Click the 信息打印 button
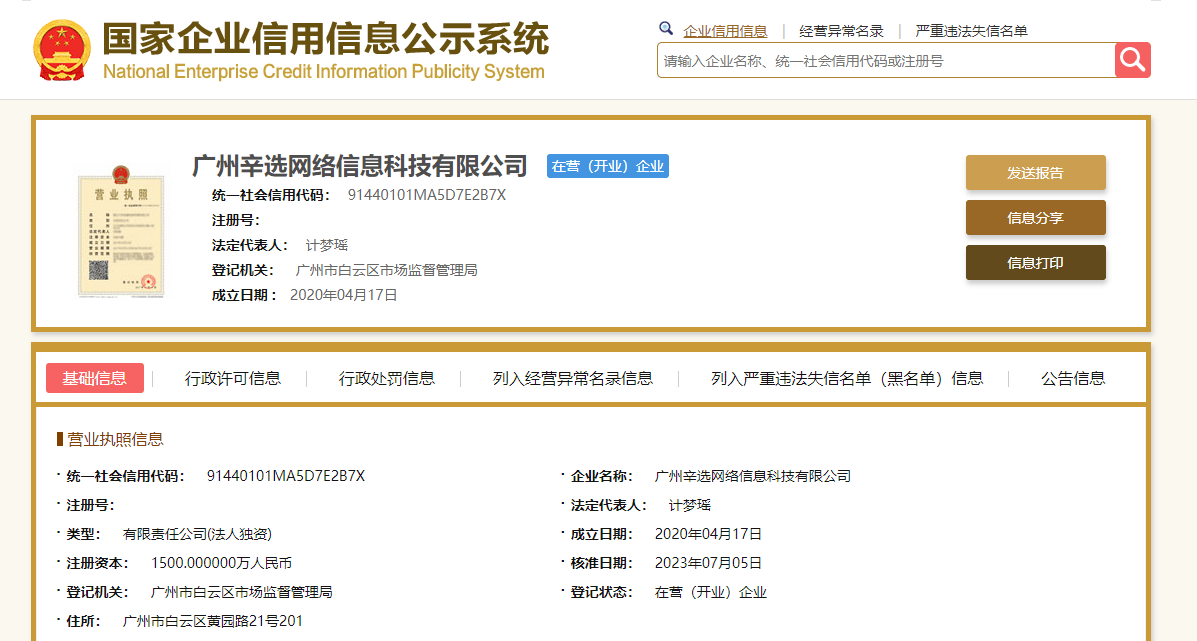Screen dimensions: 1197x641 tap(1035, 263)
